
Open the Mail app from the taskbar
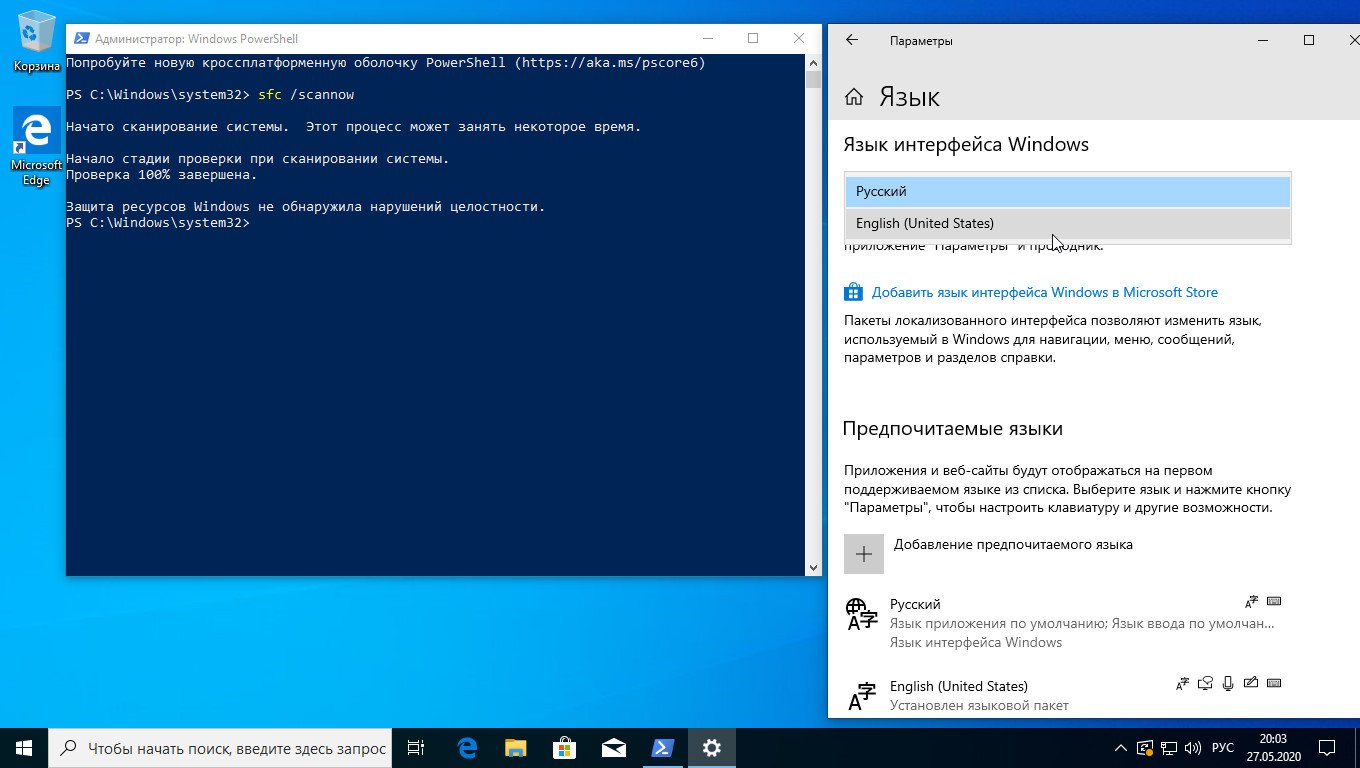[614, 747]
